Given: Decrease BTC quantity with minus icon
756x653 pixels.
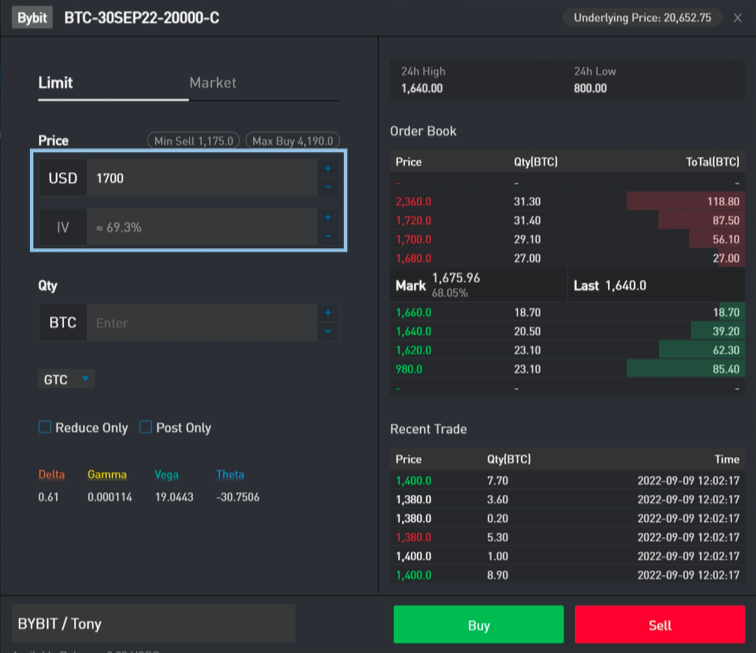Looking at the screenshot, I should point(328,331).
